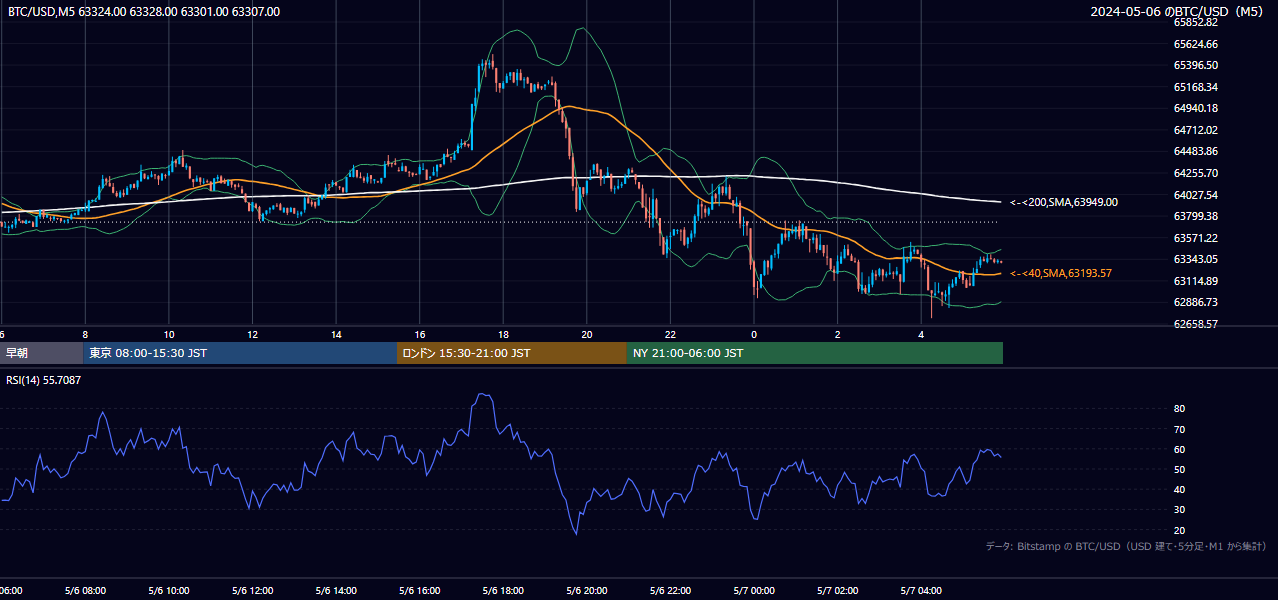Click price axis value 63114.89
This screenshot has height=600, width=1278.
tap(1195, 281)
